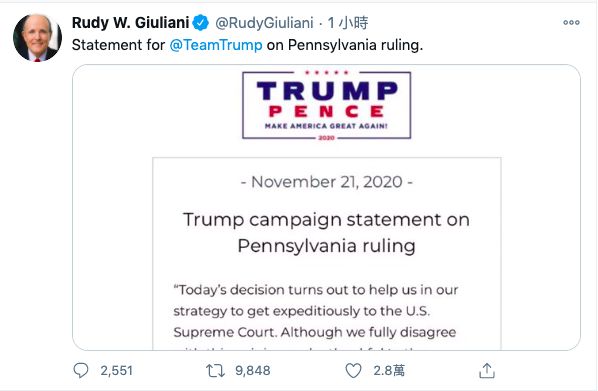Click the November 21, 2020 date in image
The image size is (598, 391).
(326, 182)
